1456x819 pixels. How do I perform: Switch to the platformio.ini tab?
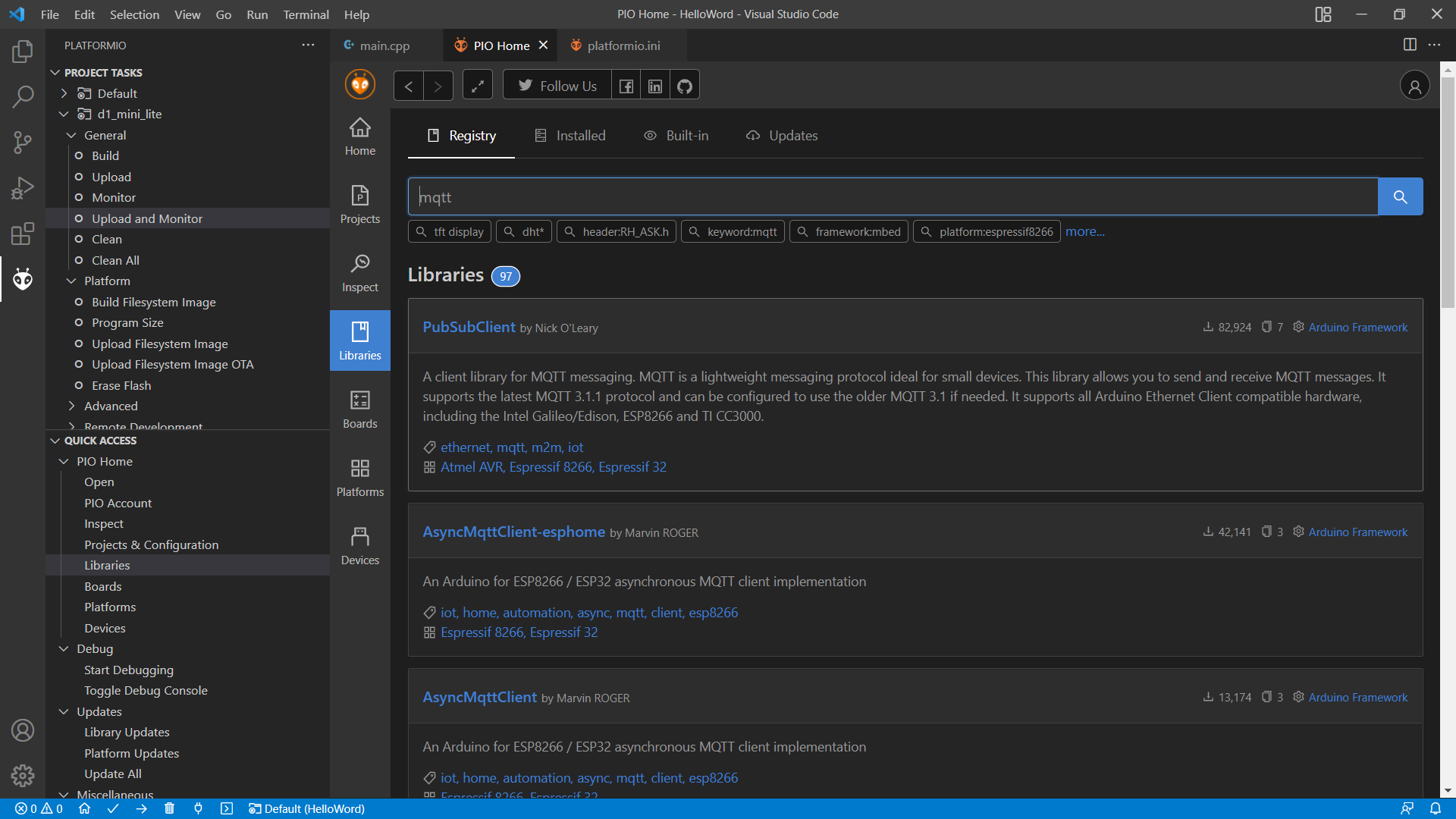tap(623, 45)
